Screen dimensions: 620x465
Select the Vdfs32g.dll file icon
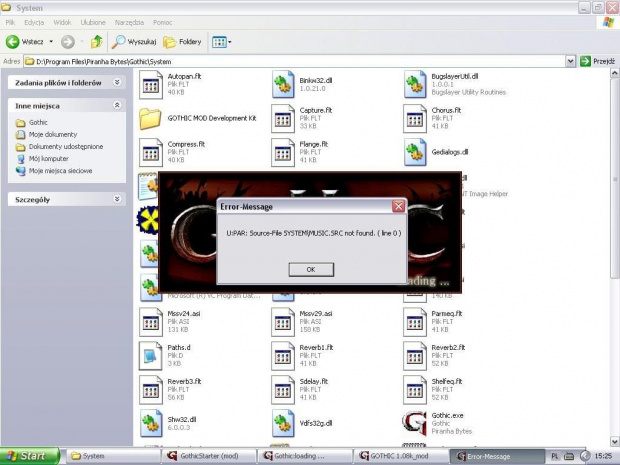[x=283, y=423]
